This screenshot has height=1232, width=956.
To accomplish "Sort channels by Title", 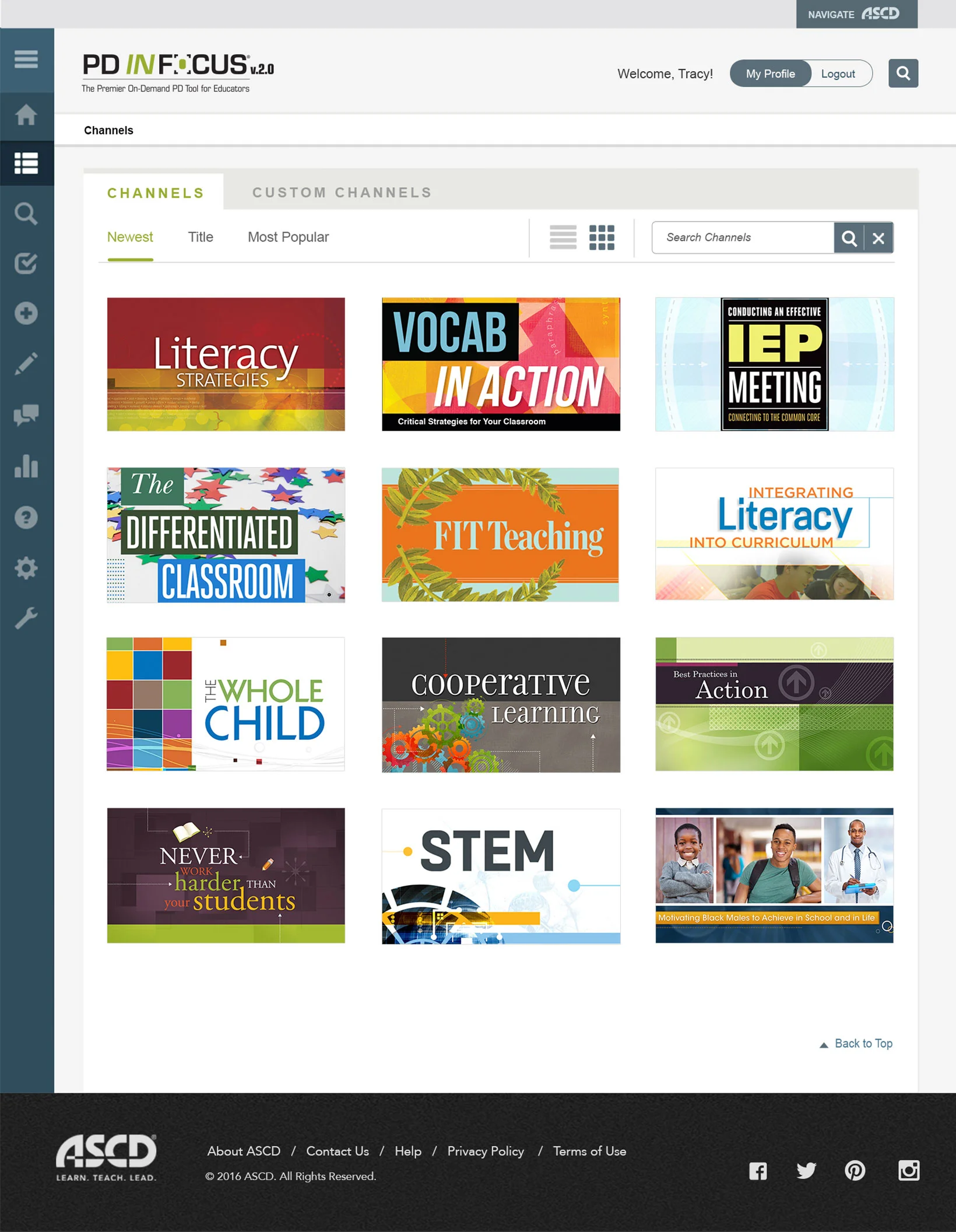I will tap(201, 237).
